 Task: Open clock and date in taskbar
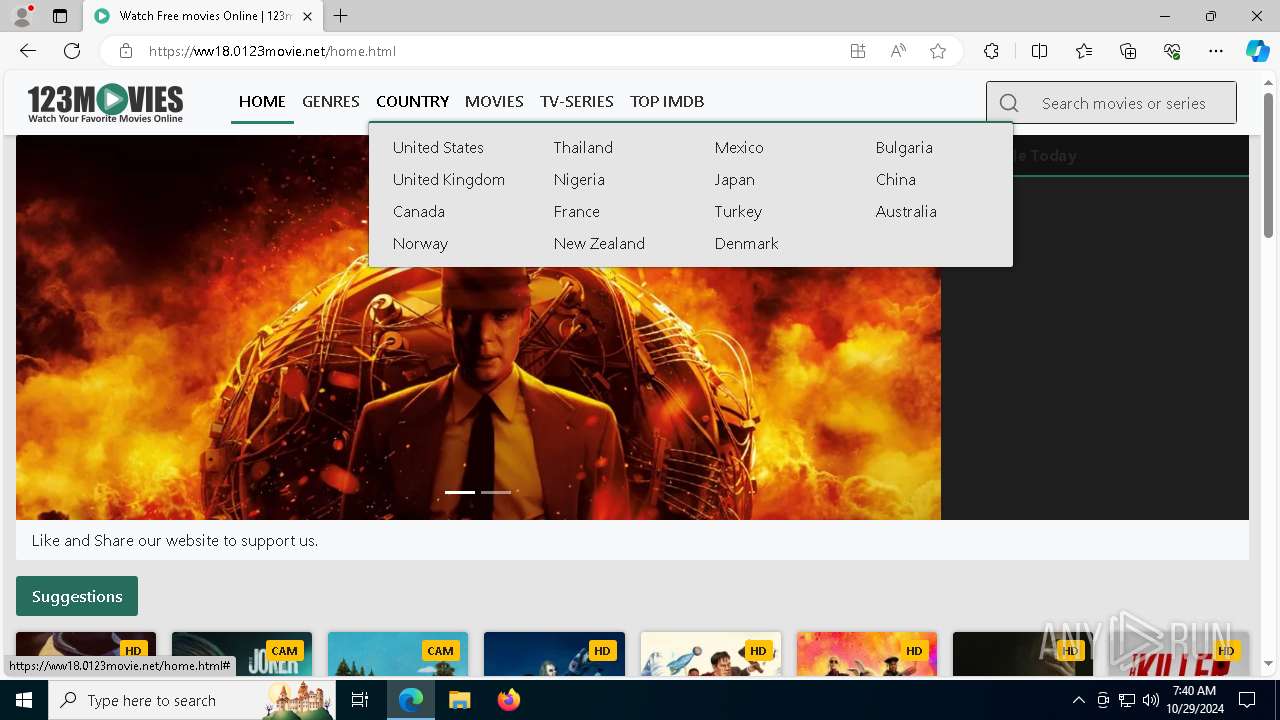coord(1194,700)
